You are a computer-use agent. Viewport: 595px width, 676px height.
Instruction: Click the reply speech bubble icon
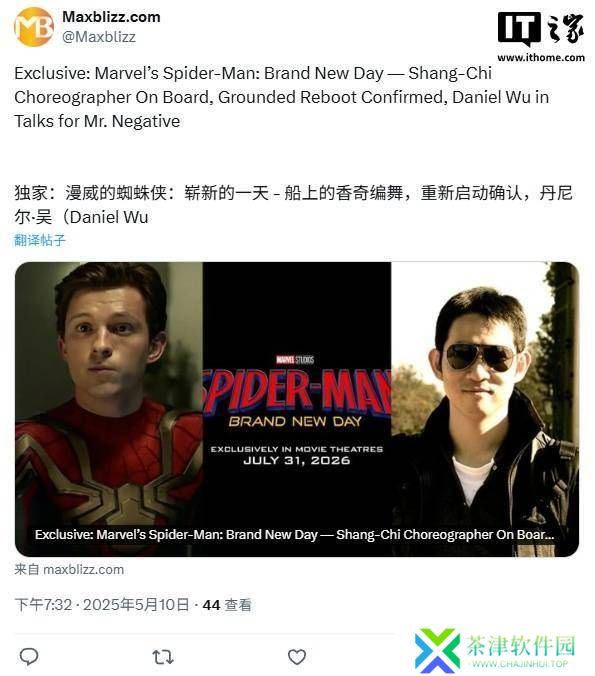pos(29,657)
